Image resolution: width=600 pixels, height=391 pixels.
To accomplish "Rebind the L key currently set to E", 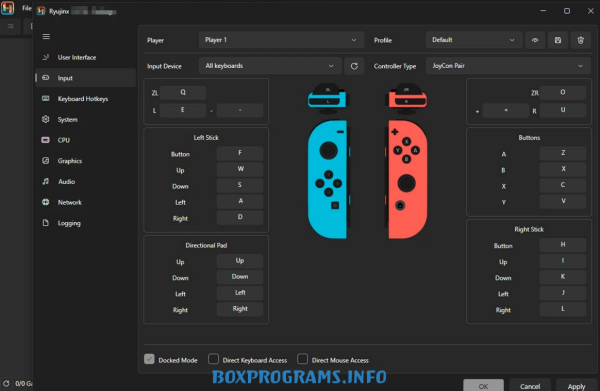I will click(183, 110).
